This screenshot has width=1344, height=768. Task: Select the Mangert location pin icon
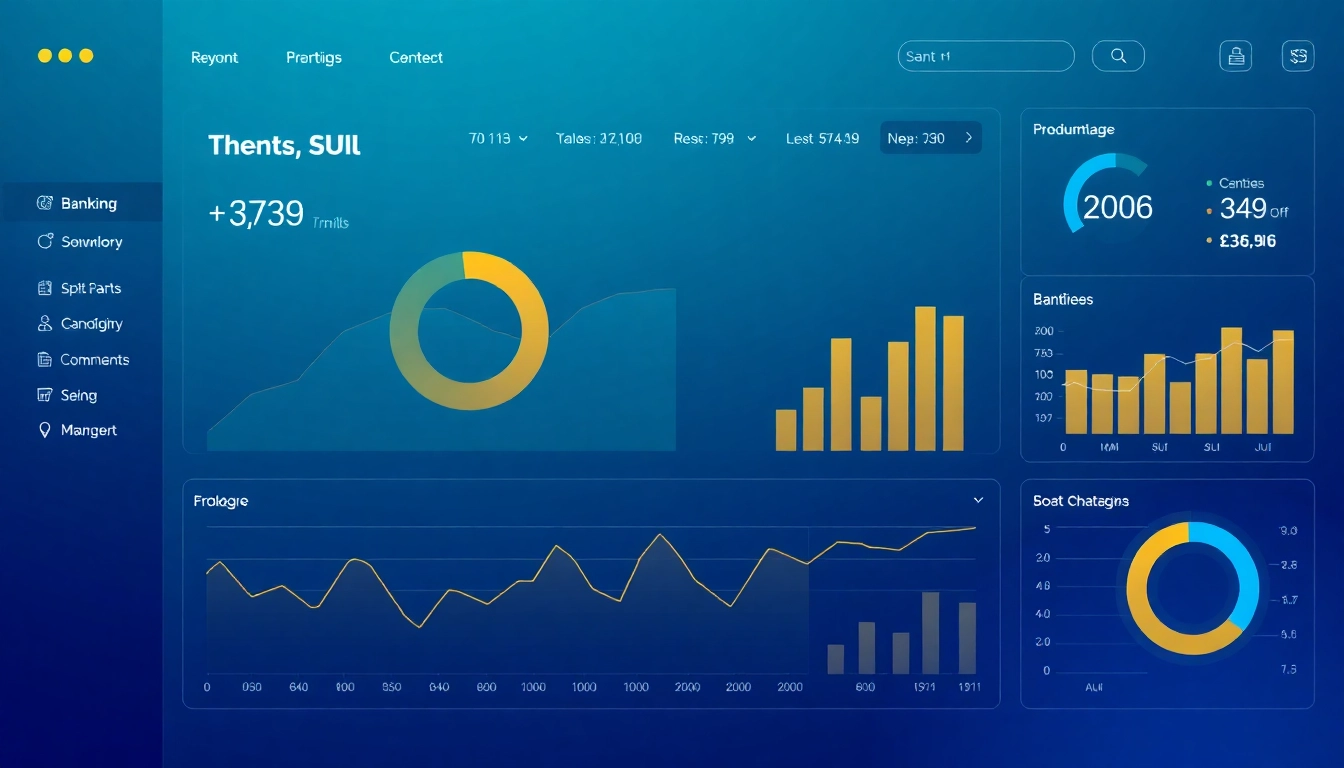(x=44, y=430)
